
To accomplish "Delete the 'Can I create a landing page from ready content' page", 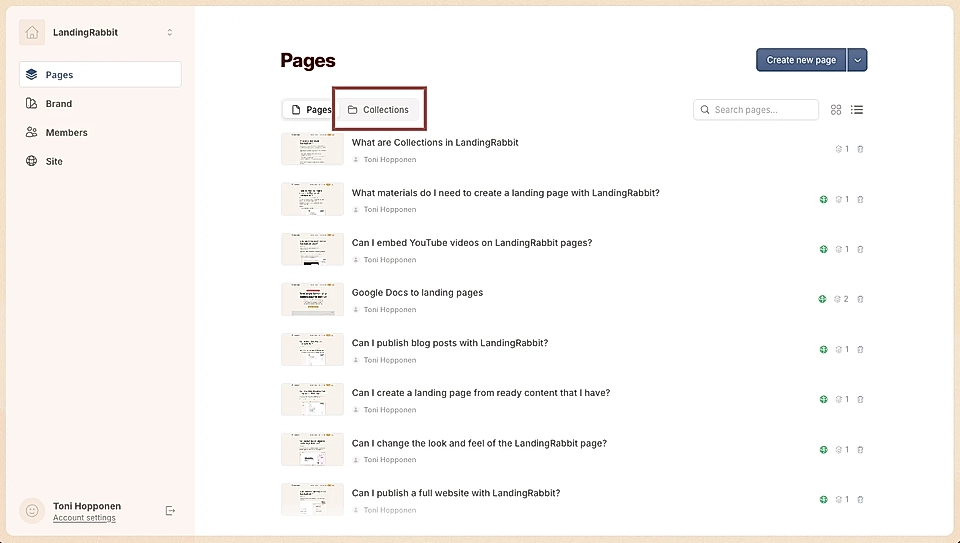I will click(x=860, y=399).
